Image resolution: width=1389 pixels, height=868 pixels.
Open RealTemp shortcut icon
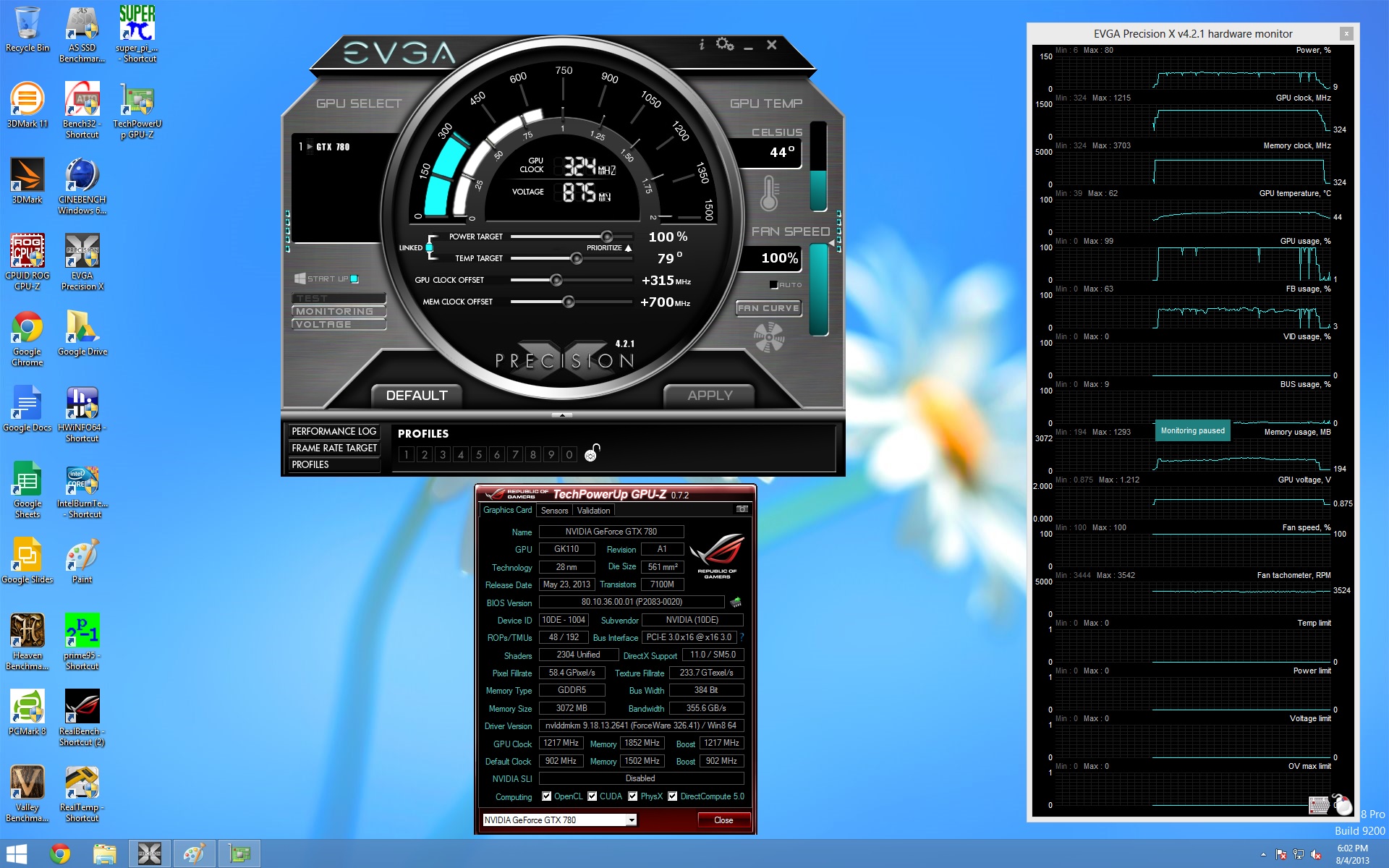pos(82,793)
